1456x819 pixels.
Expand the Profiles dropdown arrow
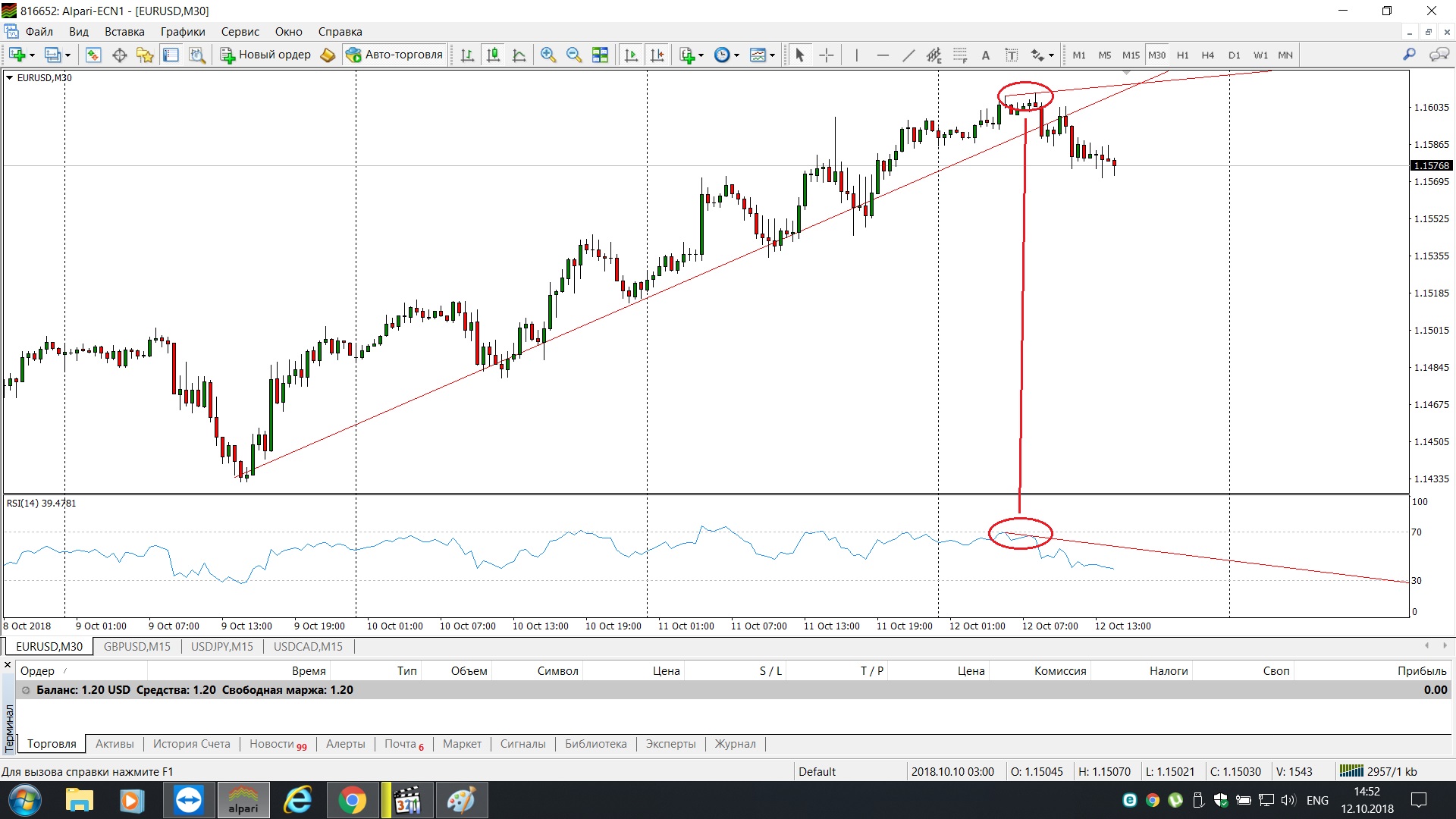coord(67,55)
